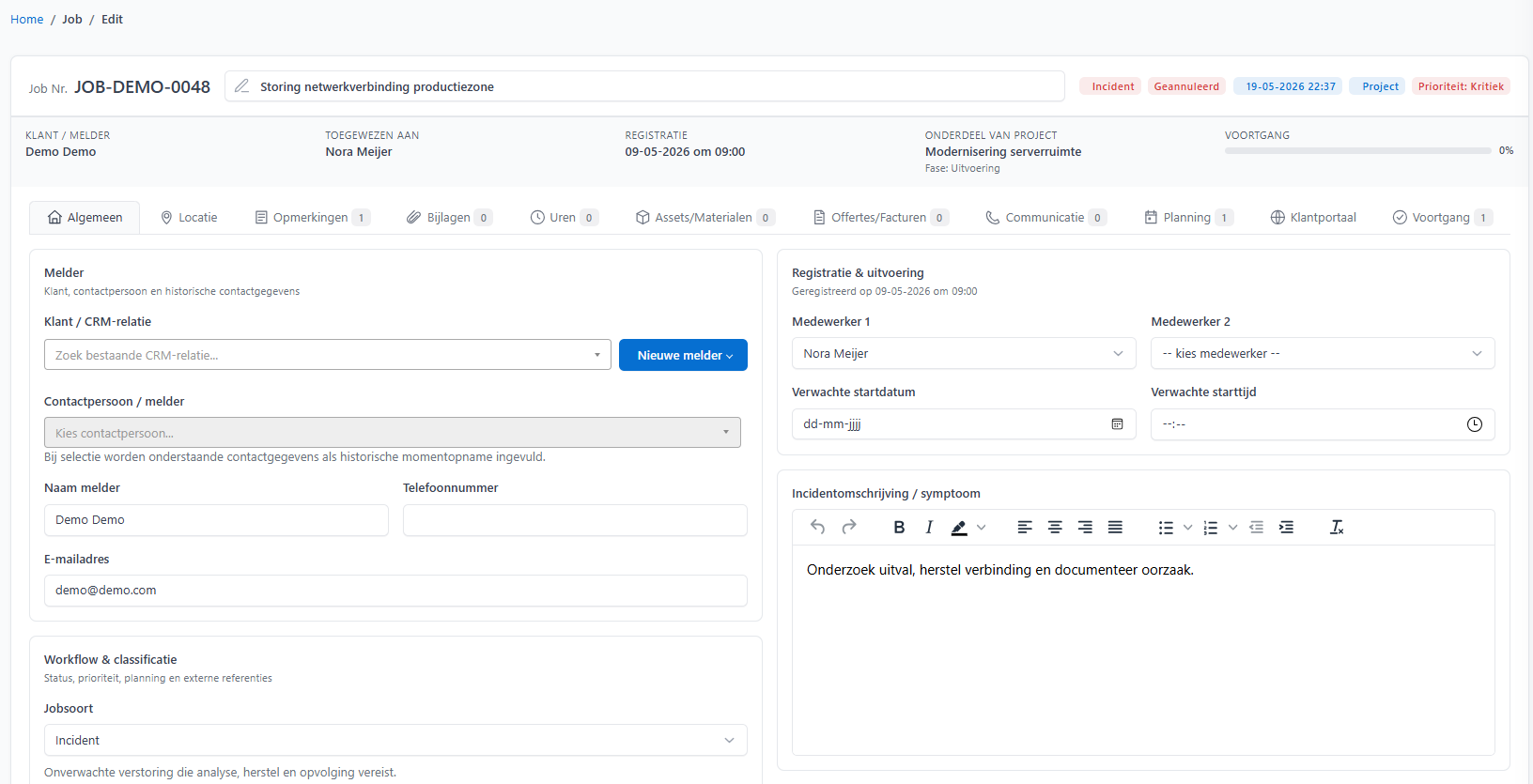Open clock picker for Verwachte starttijd

pos(1475,424)
